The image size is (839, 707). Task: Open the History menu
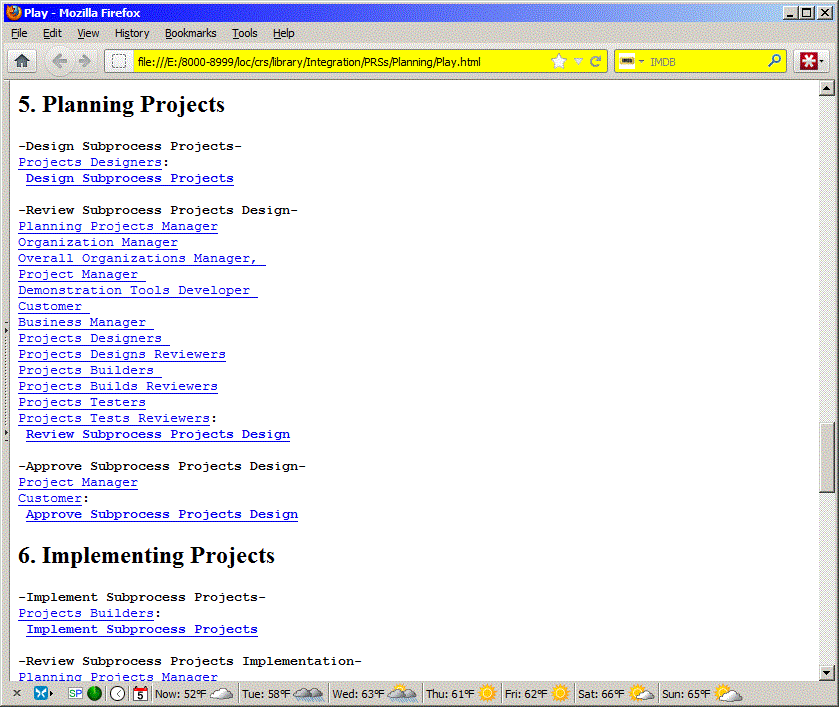click(132, 33)
